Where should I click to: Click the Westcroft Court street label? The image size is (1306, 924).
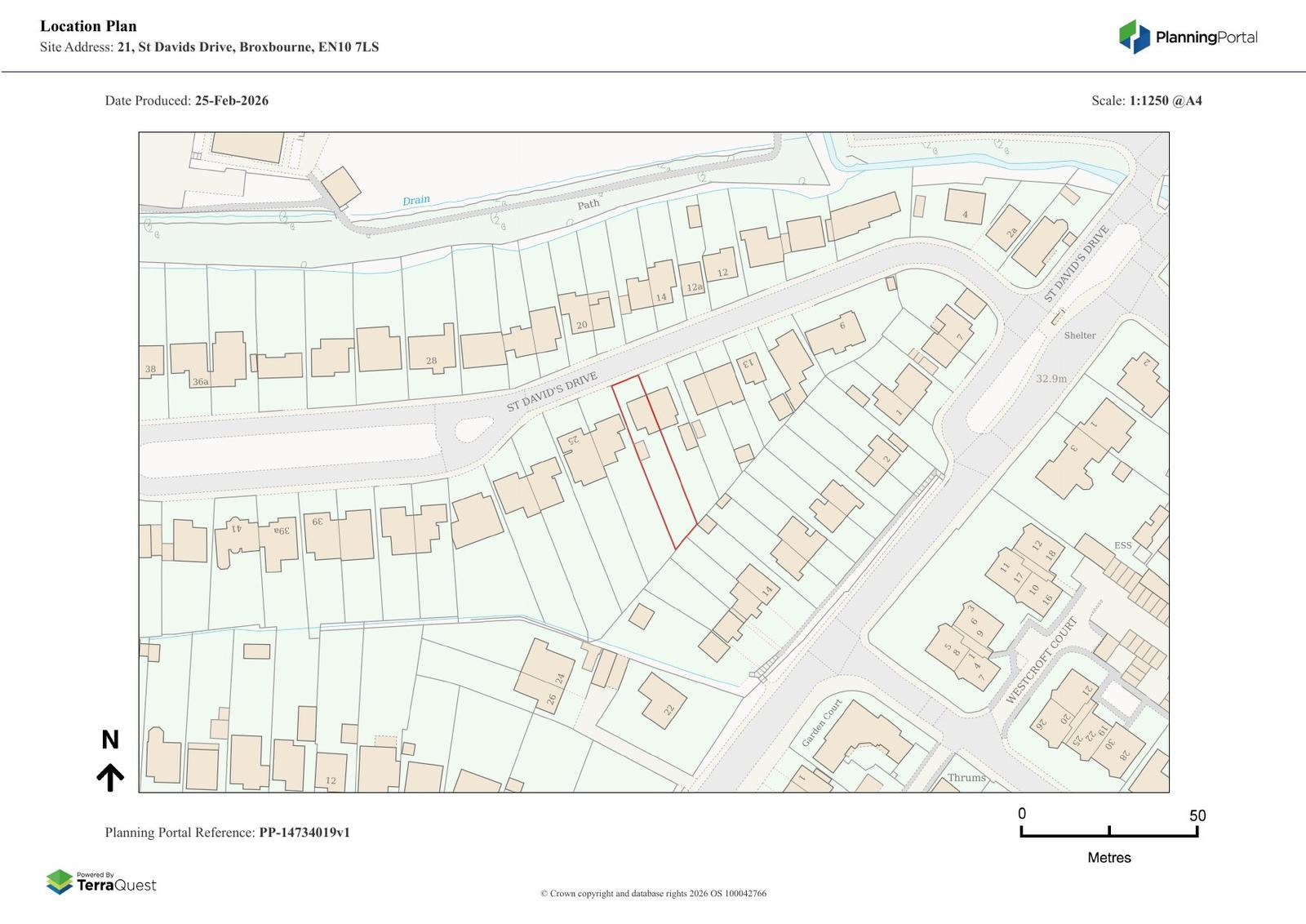1041,661
